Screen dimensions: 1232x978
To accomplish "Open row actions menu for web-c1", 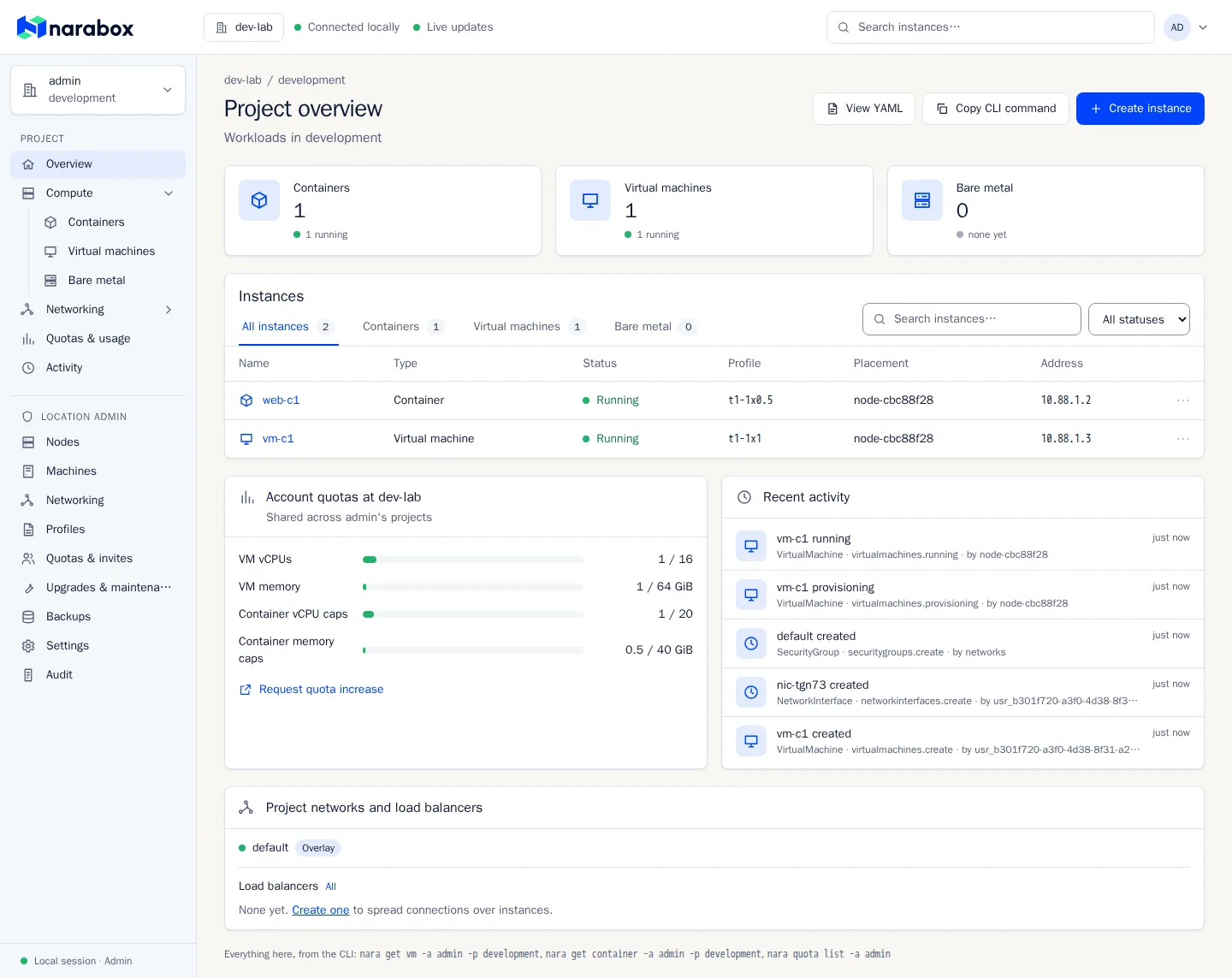I will 1183,400.
